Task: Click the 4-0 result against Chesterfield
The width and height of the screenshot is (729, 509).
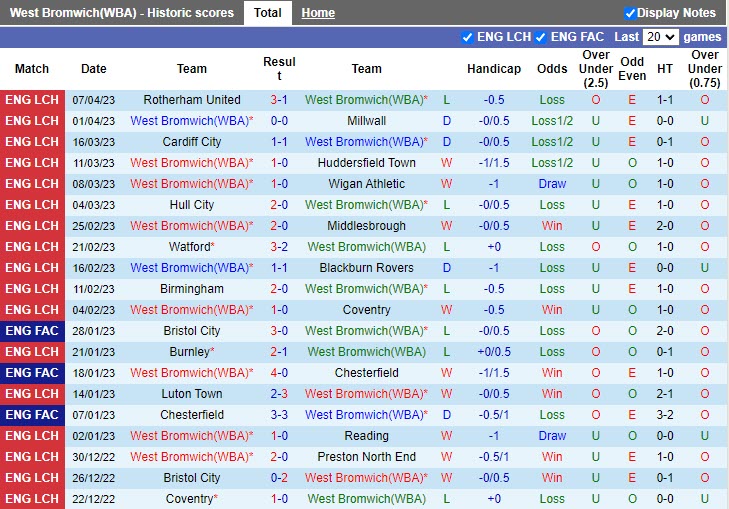Action: click(279, 373)
